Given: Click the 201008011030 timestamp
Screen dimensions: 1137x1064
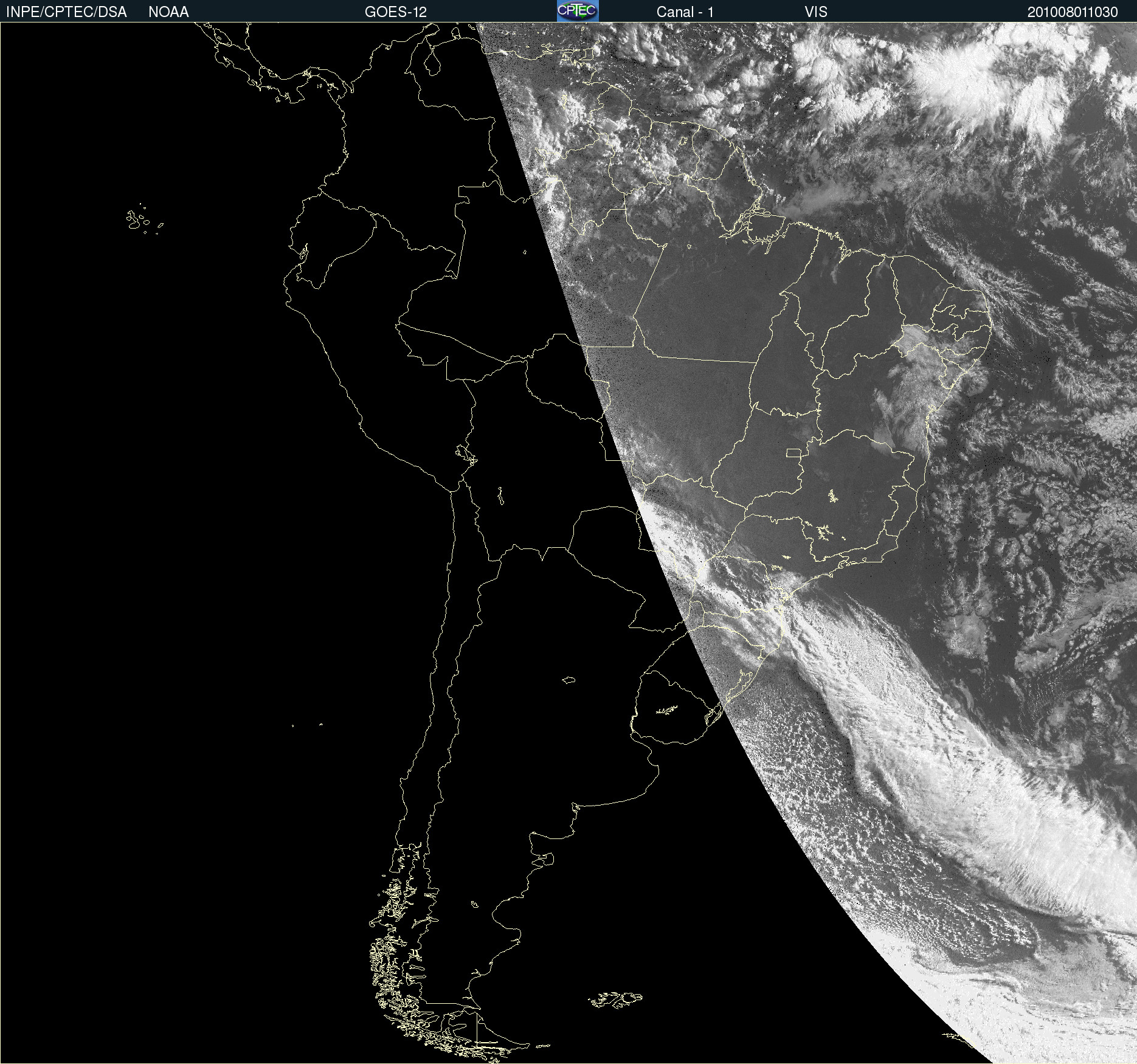Looking at the screenshot, I should [1073, 12].
